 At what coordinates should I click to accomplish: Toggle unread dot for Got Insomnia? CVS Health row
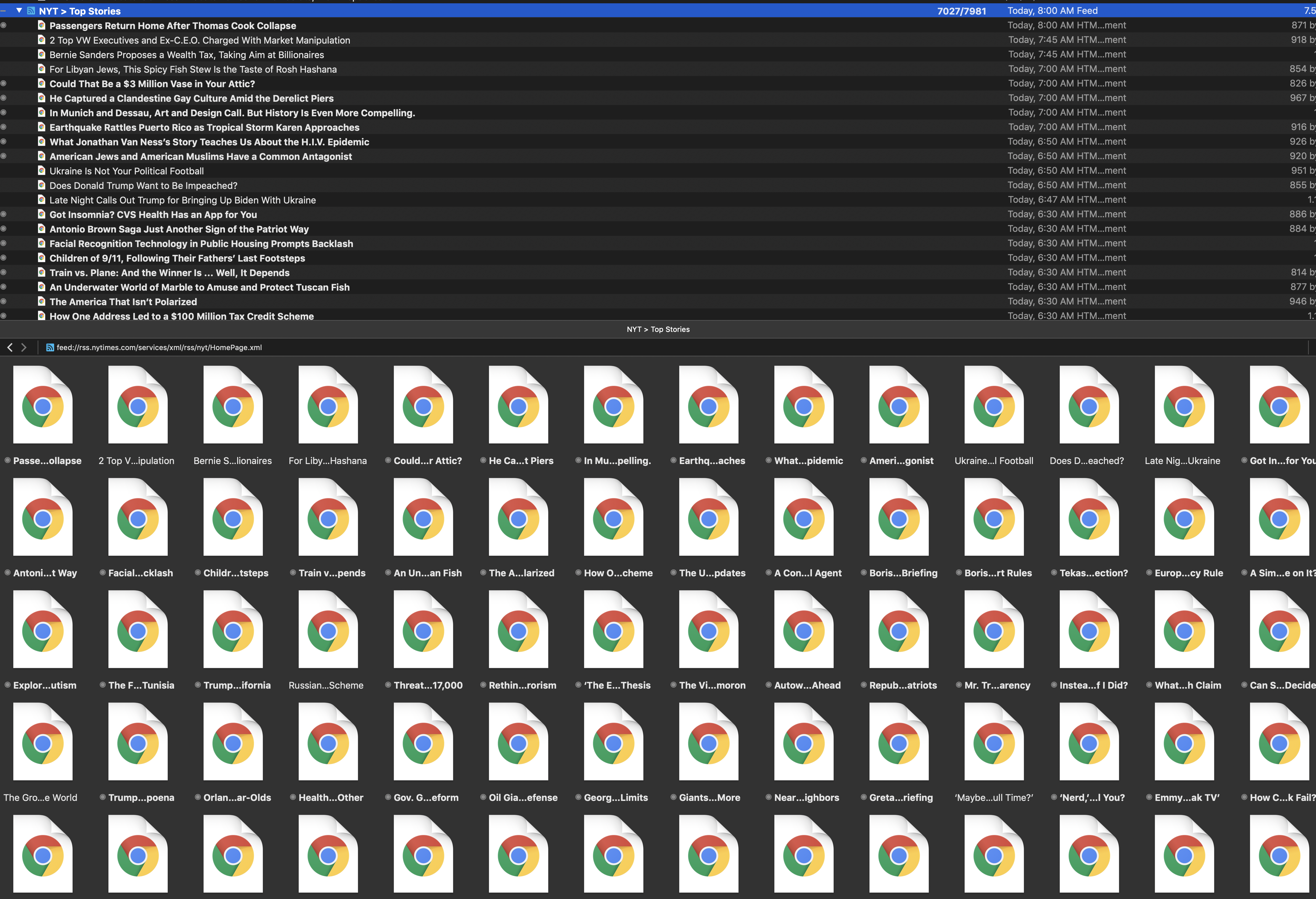3,214
